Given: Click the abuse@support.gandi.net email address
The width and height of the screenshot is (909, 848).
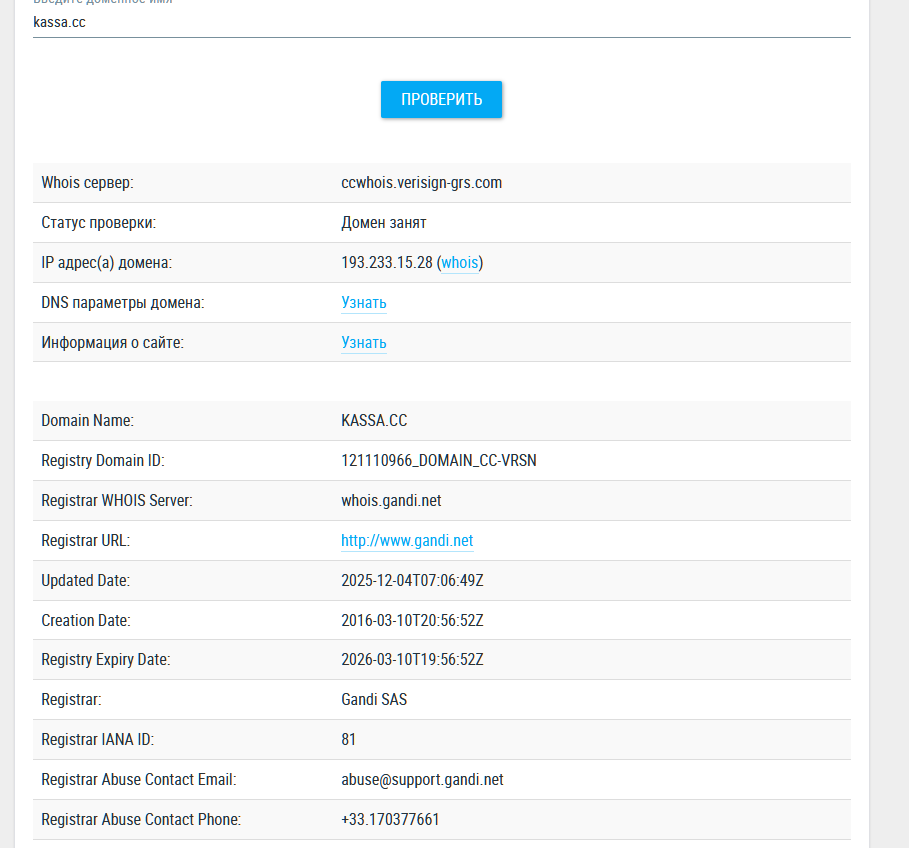Looking at the screenshot, I should pos(422,780).
